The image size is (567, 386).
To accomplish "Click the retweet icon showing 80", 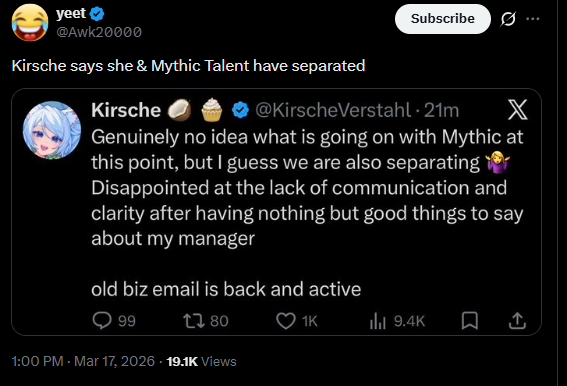I will coord(194,321).
